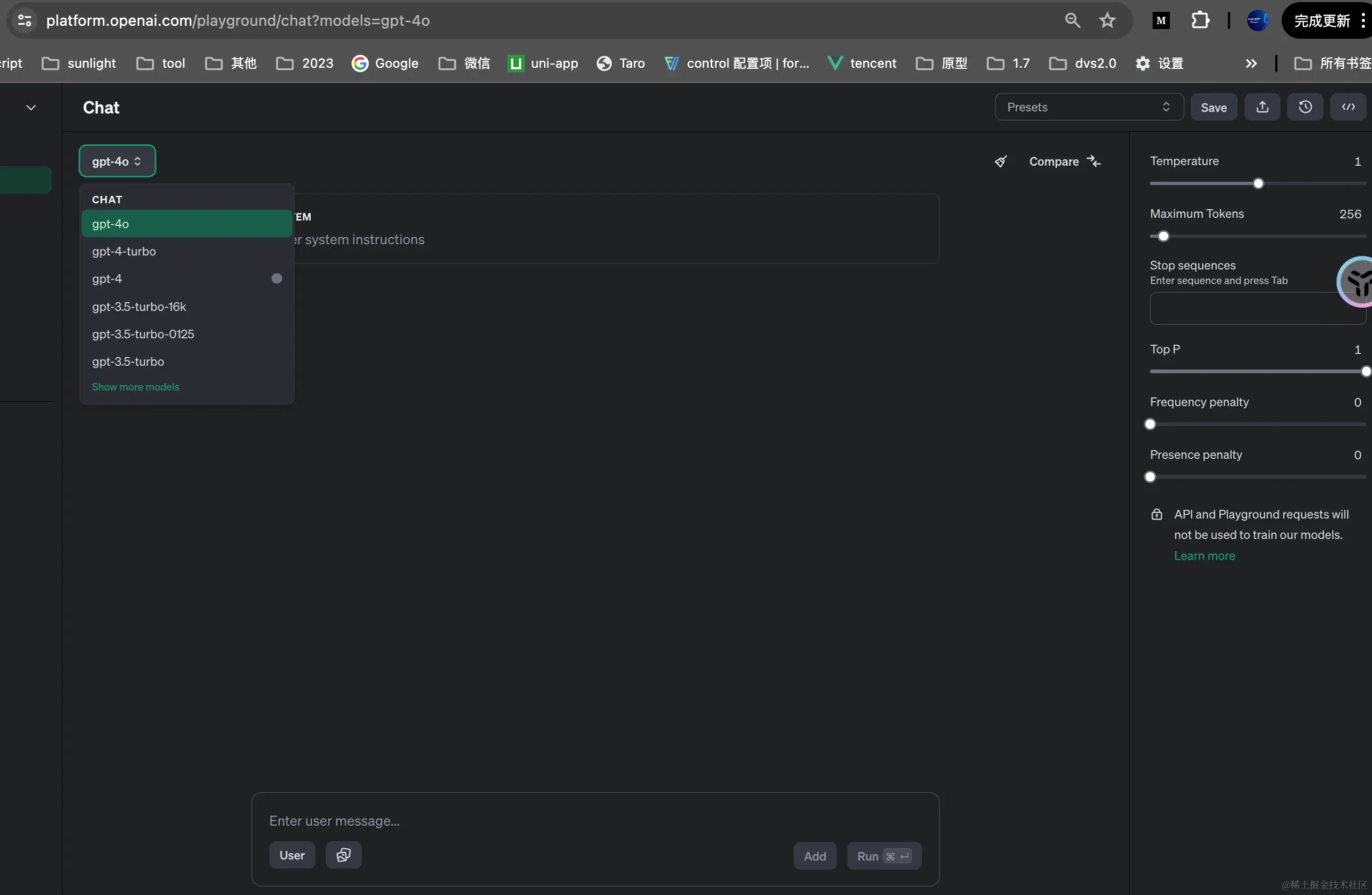Open the browser zoom magnifier icon

pos(1072,21)
